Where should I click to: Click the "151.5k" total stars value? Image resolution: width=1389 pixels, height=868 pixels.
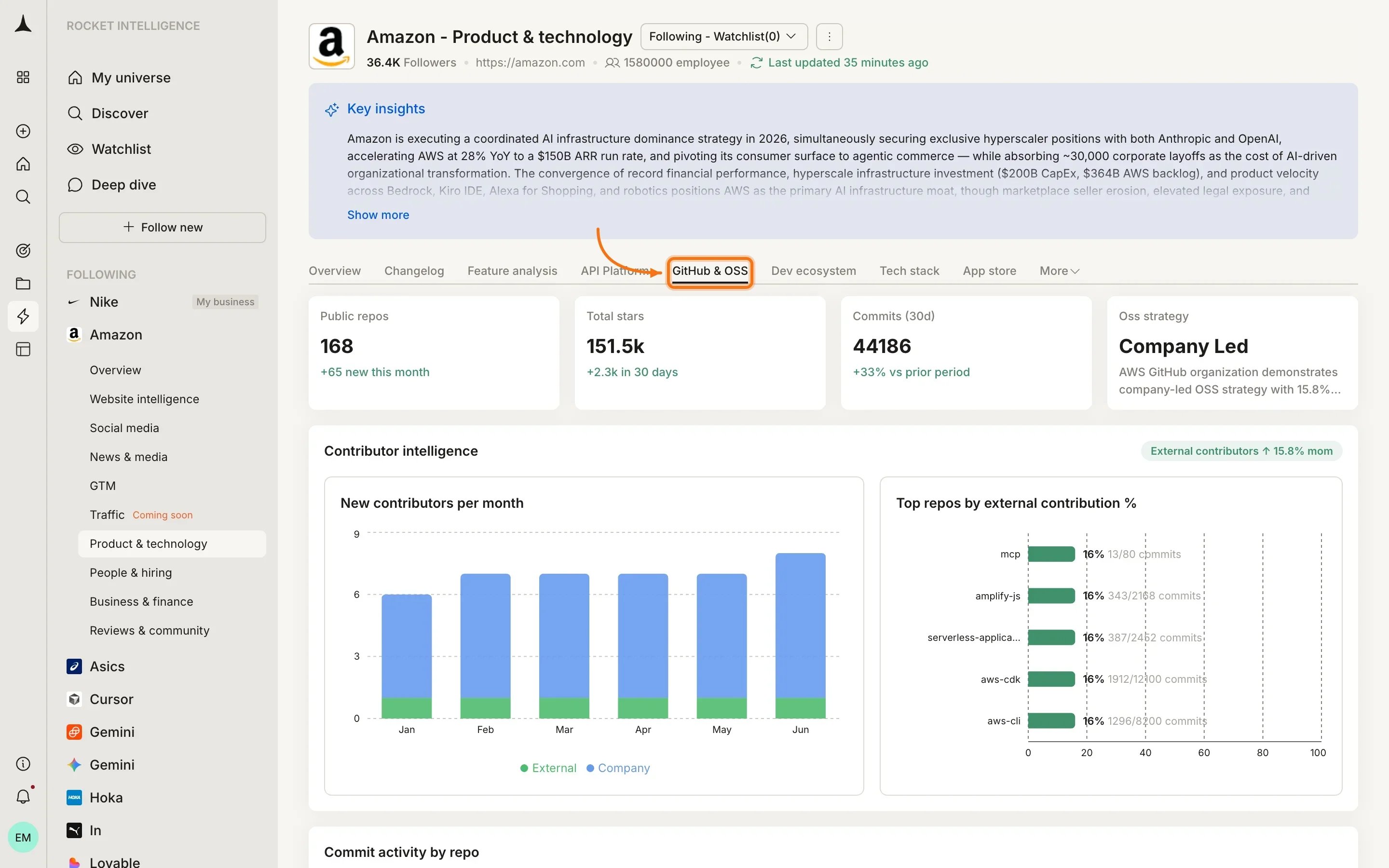click(x=615, y=346)
